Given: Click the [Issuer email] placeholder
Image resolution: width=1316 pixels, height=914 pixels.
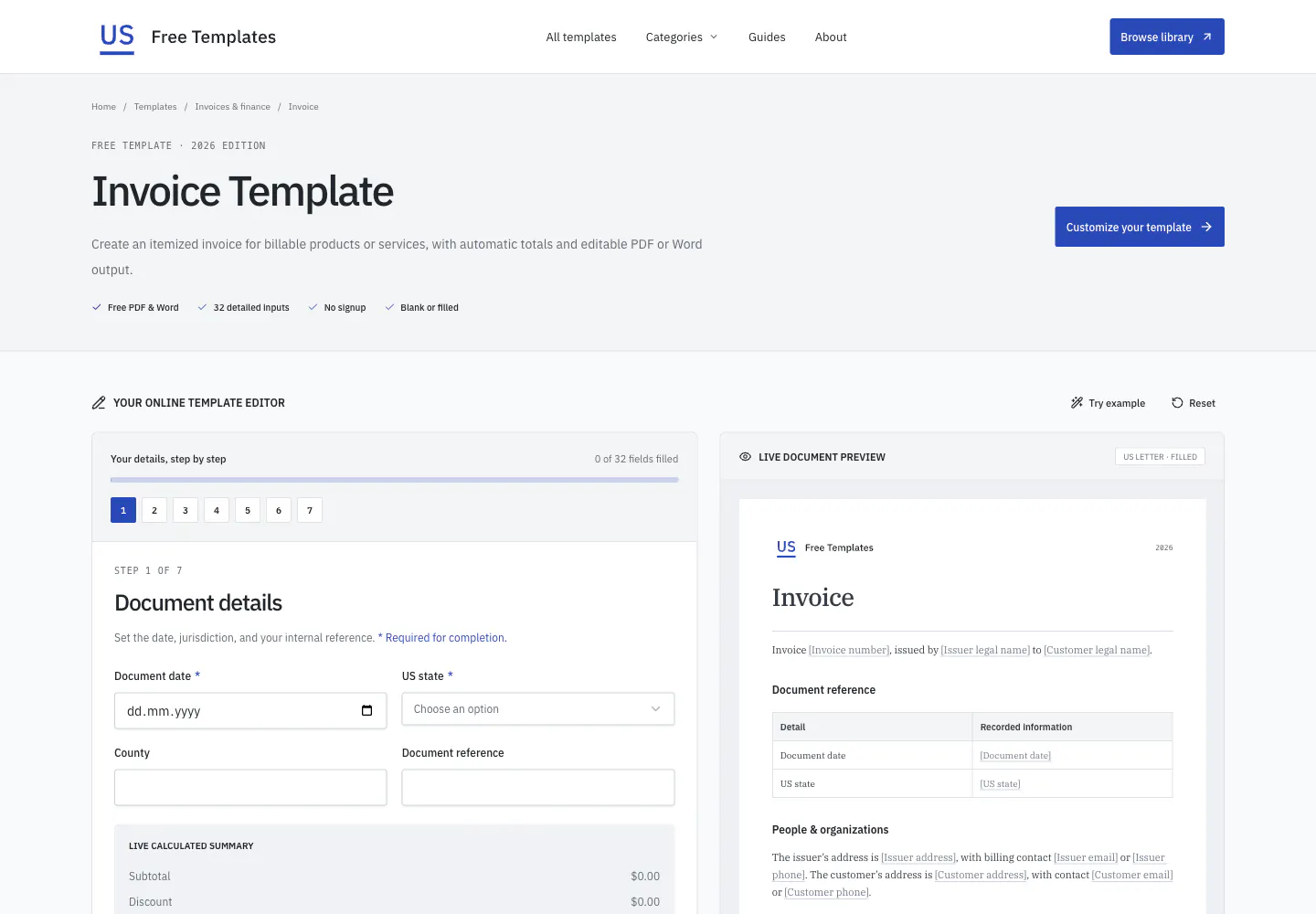Looking at the screenshot, I should pyautogui.click(x=1086, y=857).
